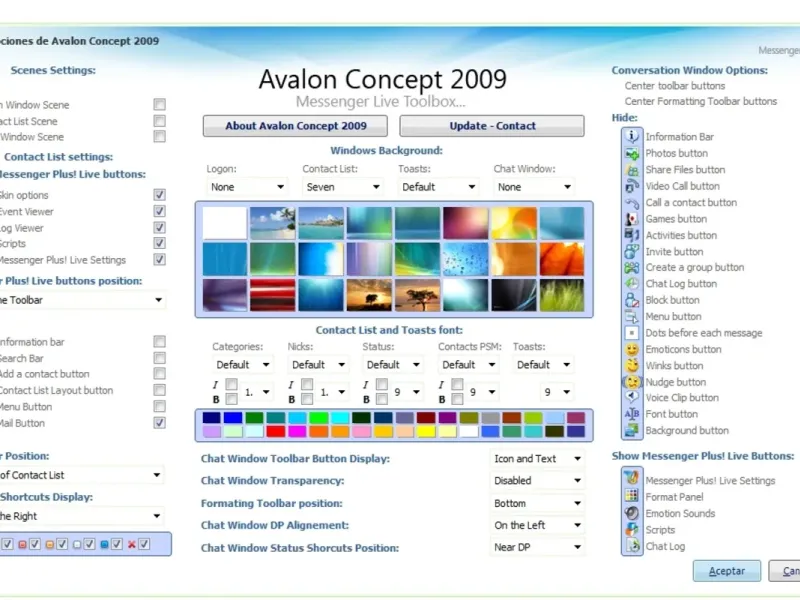The width and height of the screenshot is (800, 600).
Task: Uncheck the Skin options checkbox
Action: coord(159,195)
